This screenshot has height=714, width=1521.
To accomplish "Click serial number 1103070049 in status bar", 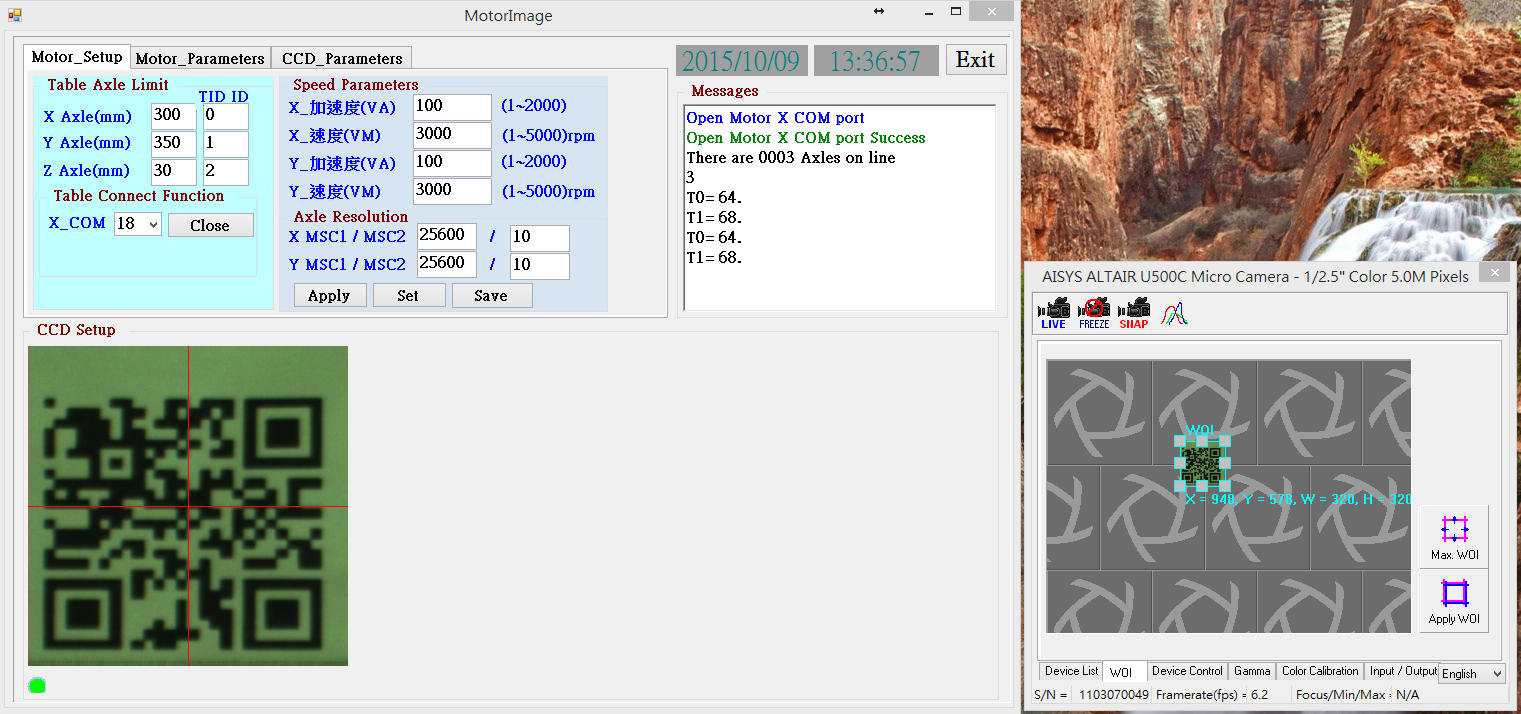I will [x=1114, y=694].
